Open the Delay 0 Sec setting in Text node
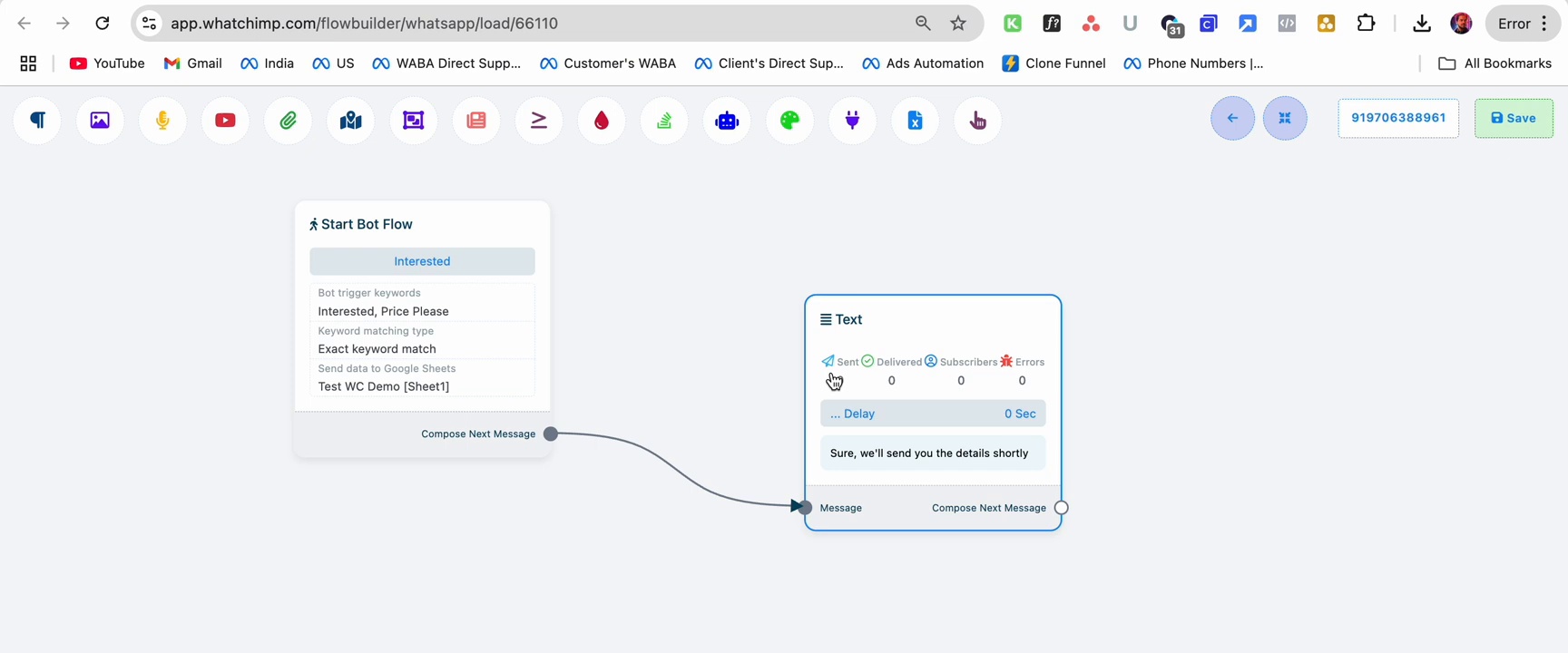Viewport: 1568px width, 653px height. pos(933,414)
